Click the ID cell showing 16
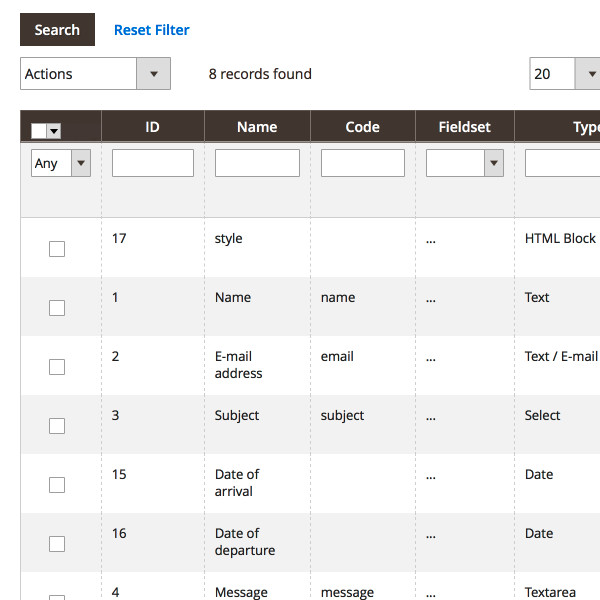Screen dimensions: 600x600 click(x=119, y=533)
